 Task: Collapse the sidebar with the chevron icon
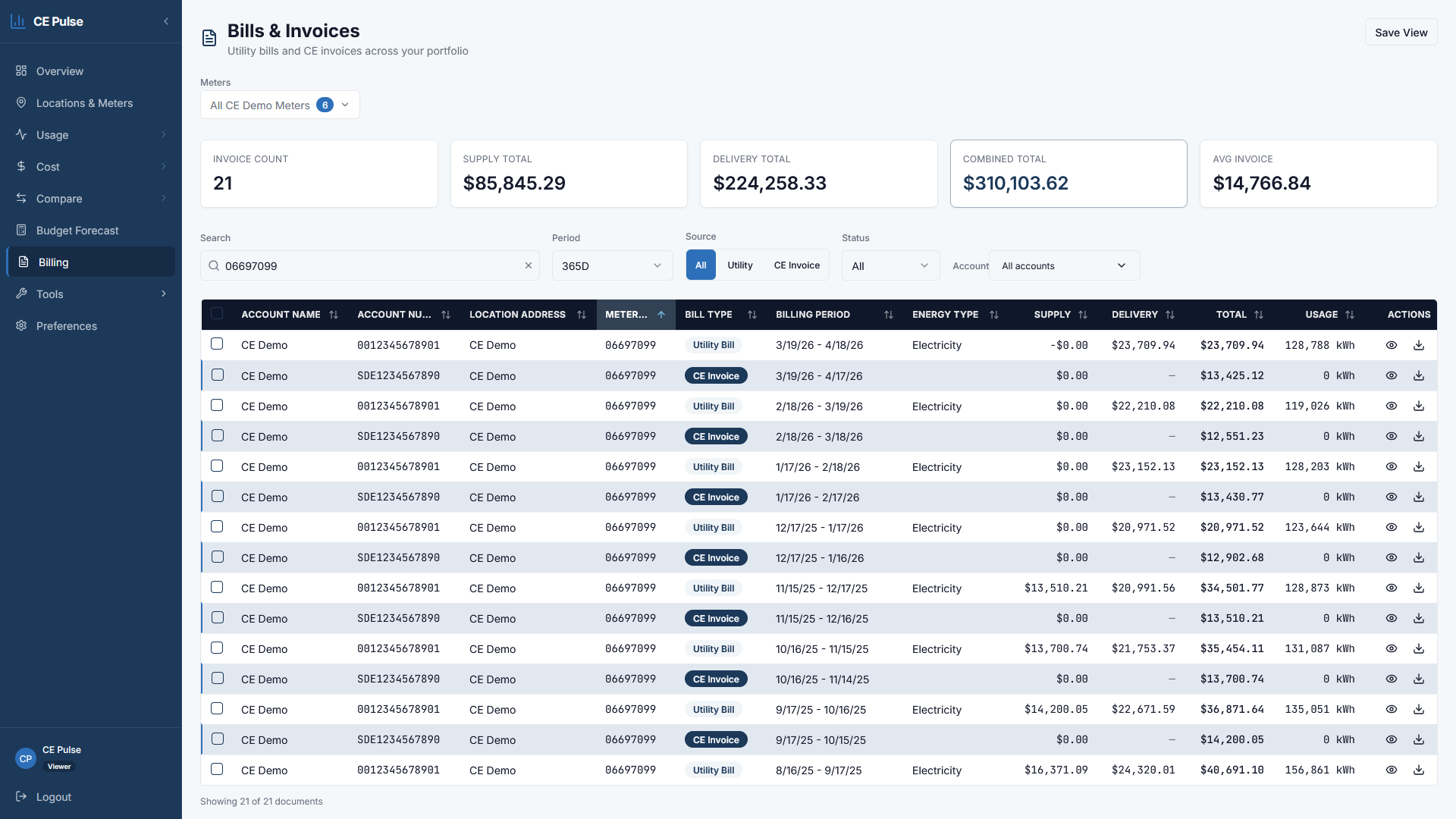click(166, 21)
